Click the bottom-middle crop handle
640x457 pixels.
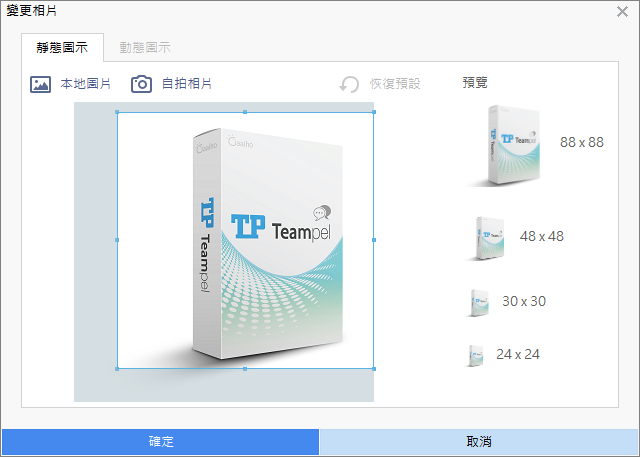click(245, 369)
